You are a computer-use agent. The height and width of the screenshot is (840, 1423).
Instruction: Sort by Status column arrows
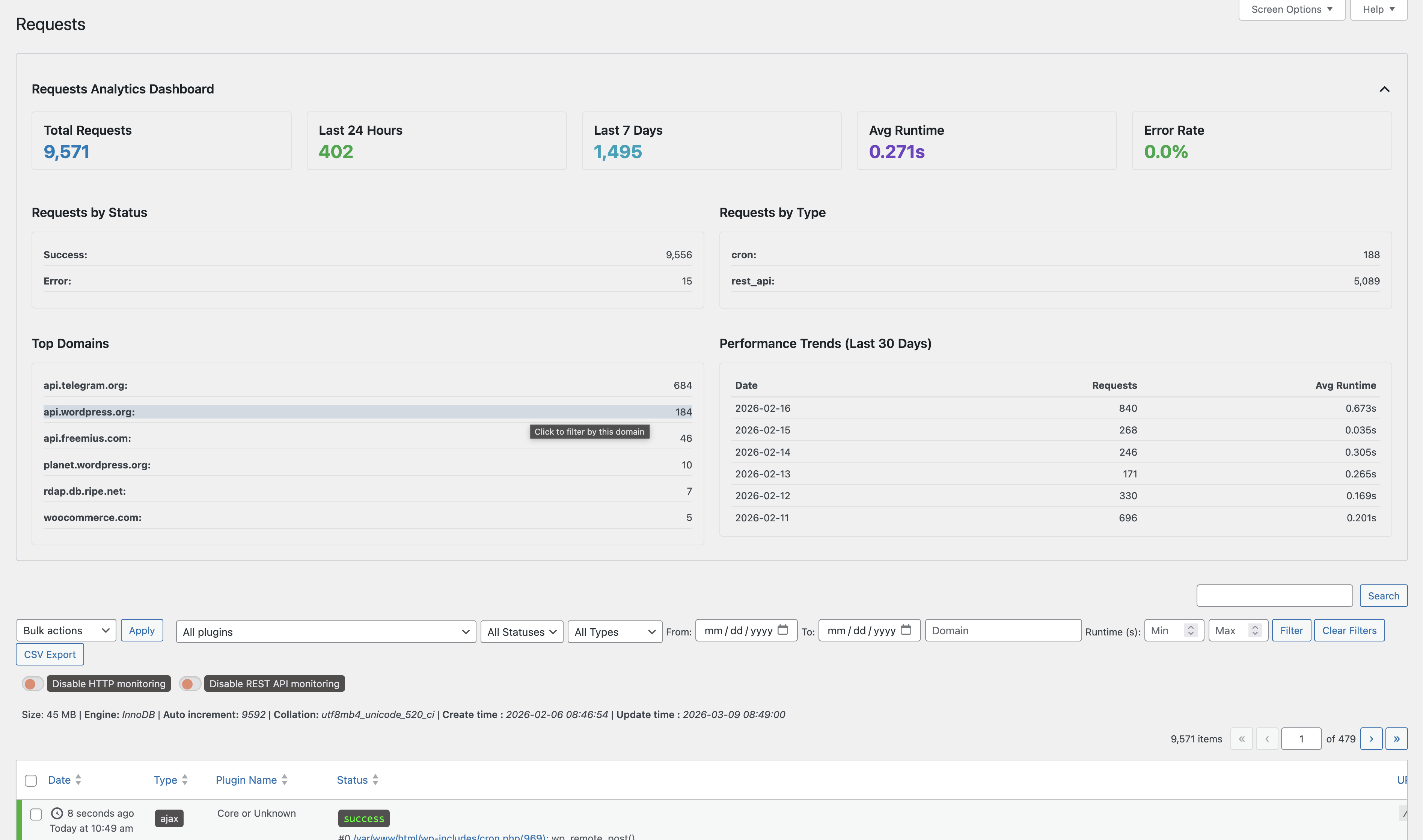tap(375, 780)
